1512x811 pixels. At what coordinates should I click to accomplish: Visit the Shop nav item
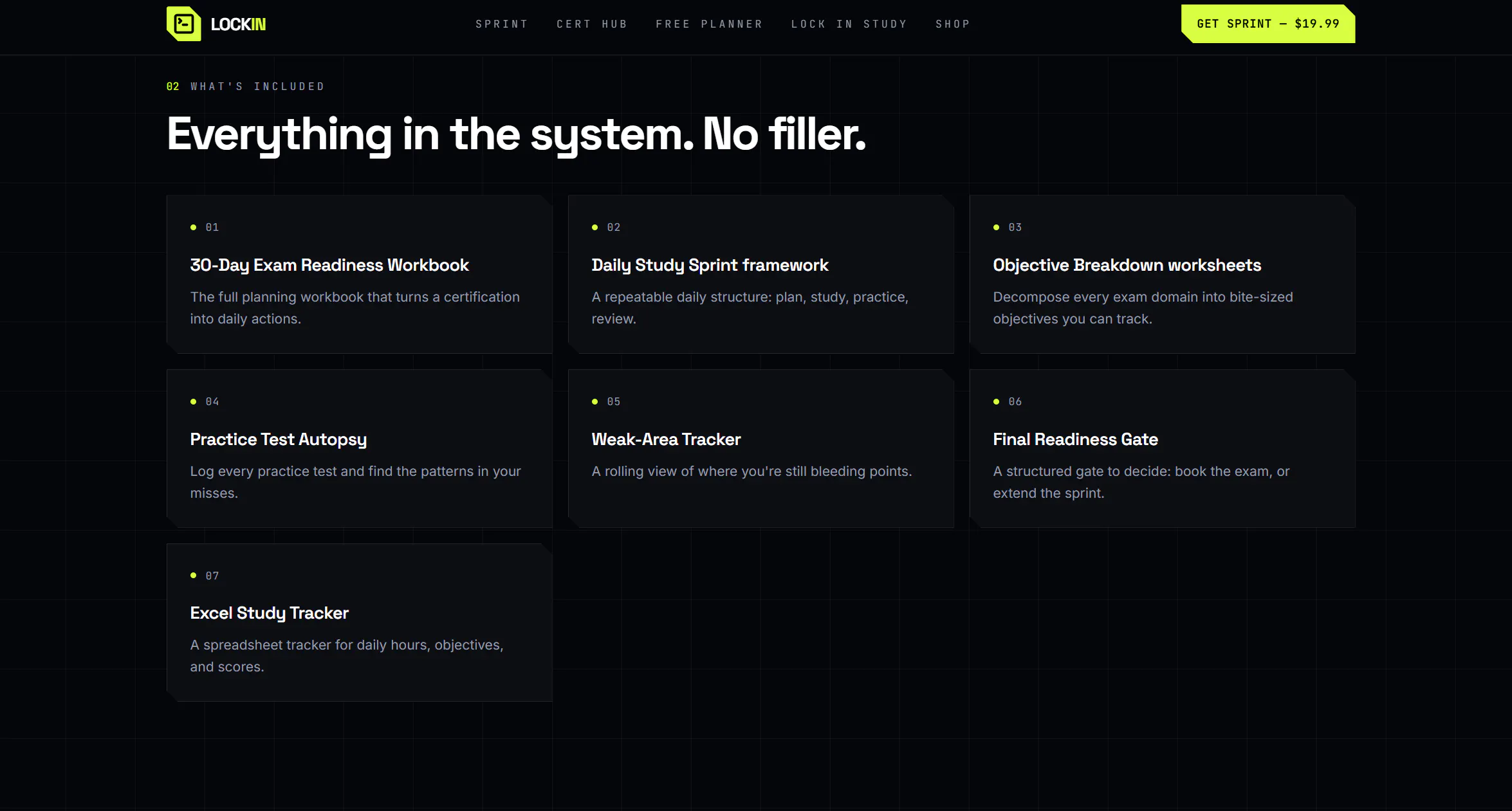click(953, 24)
